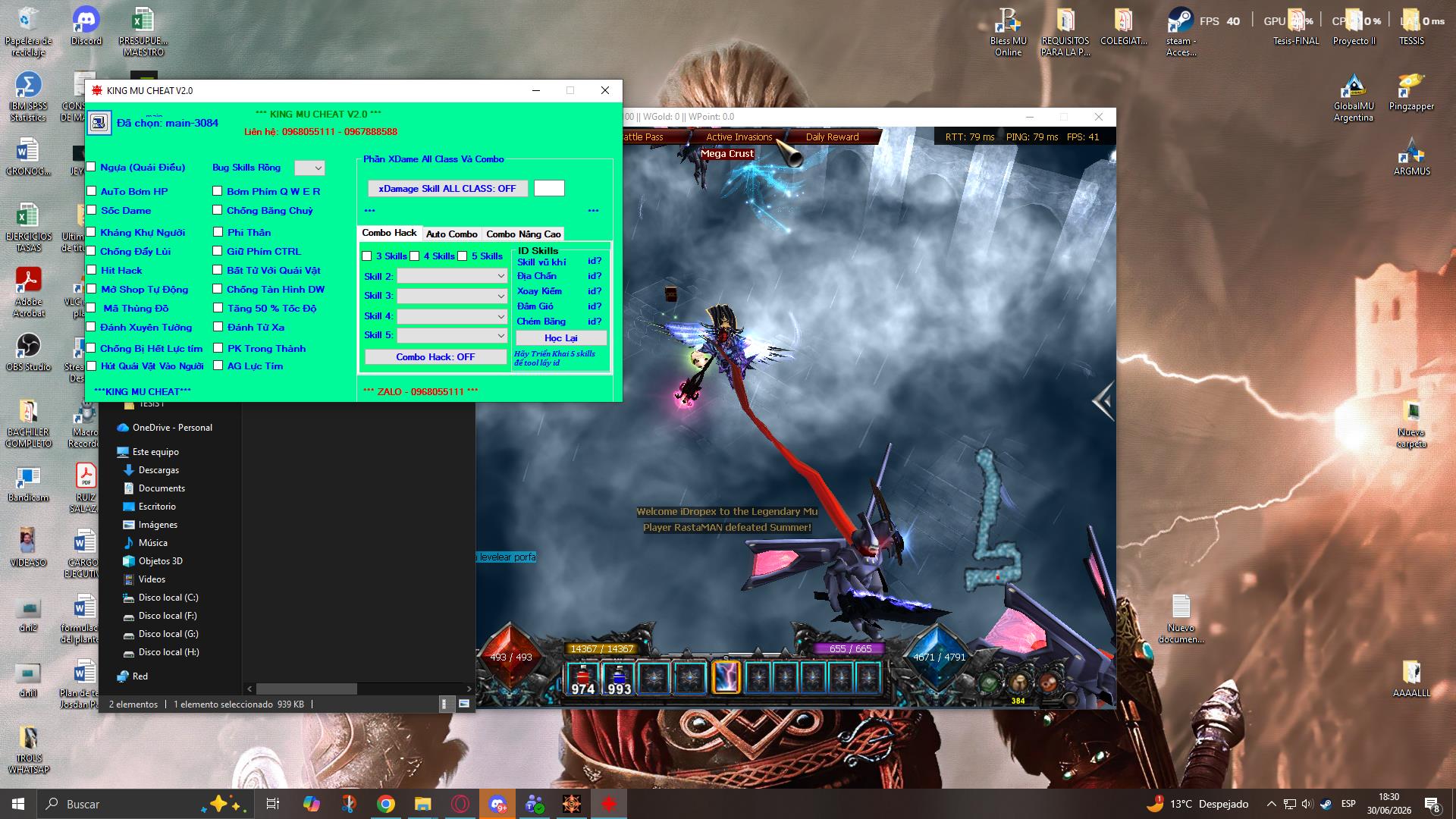Viewport: 1456px width, 819px height.
Task: Click id? next to Chém Băng
Action: tap(595, 322)
